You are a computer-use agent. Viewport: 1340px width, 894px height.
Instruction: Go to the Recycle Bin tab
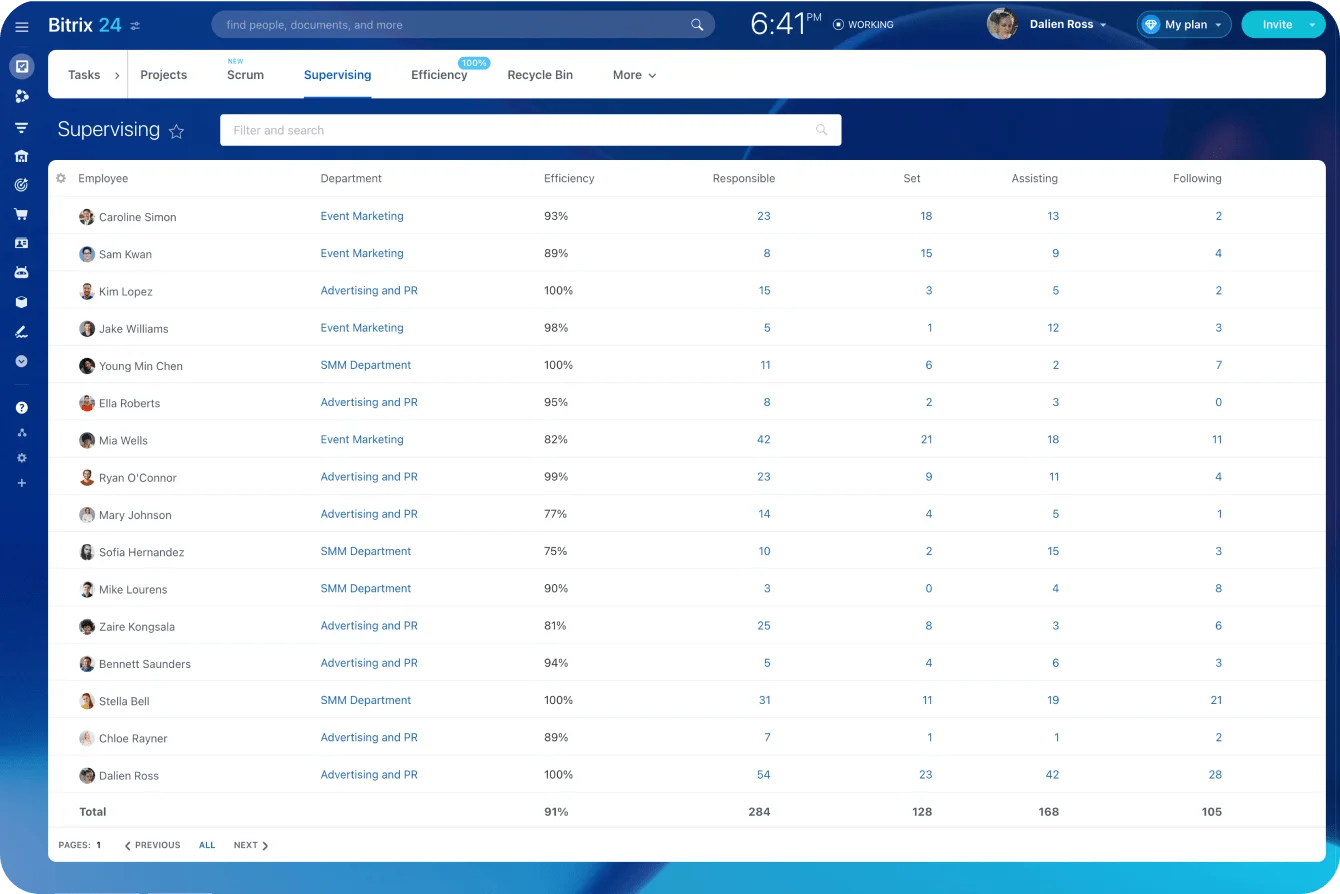click(x=540, y=75)
